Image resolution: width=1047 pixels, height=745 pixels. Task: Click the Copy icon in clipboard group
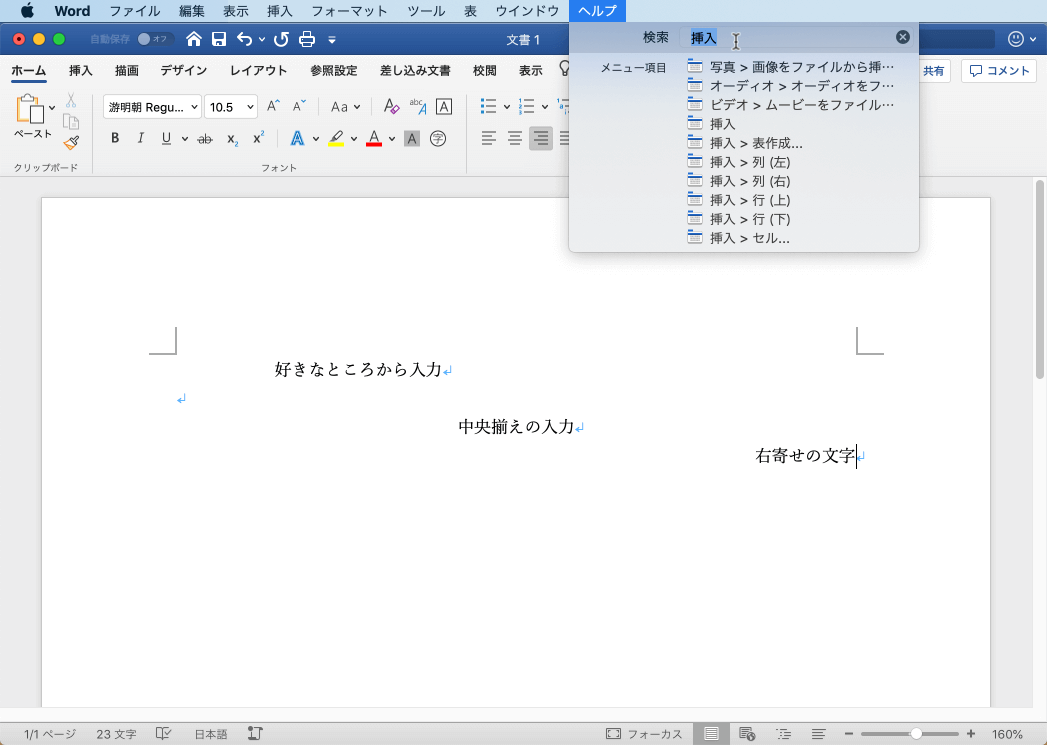[71, 121]
